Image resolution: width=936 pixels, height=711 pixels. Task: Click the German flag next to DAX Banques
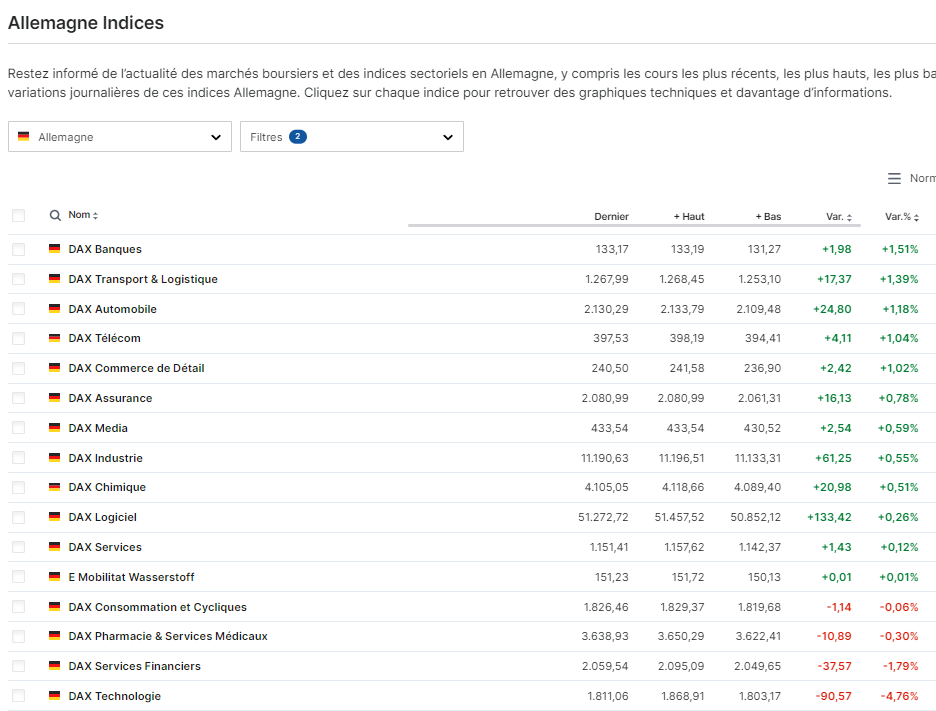54,249
